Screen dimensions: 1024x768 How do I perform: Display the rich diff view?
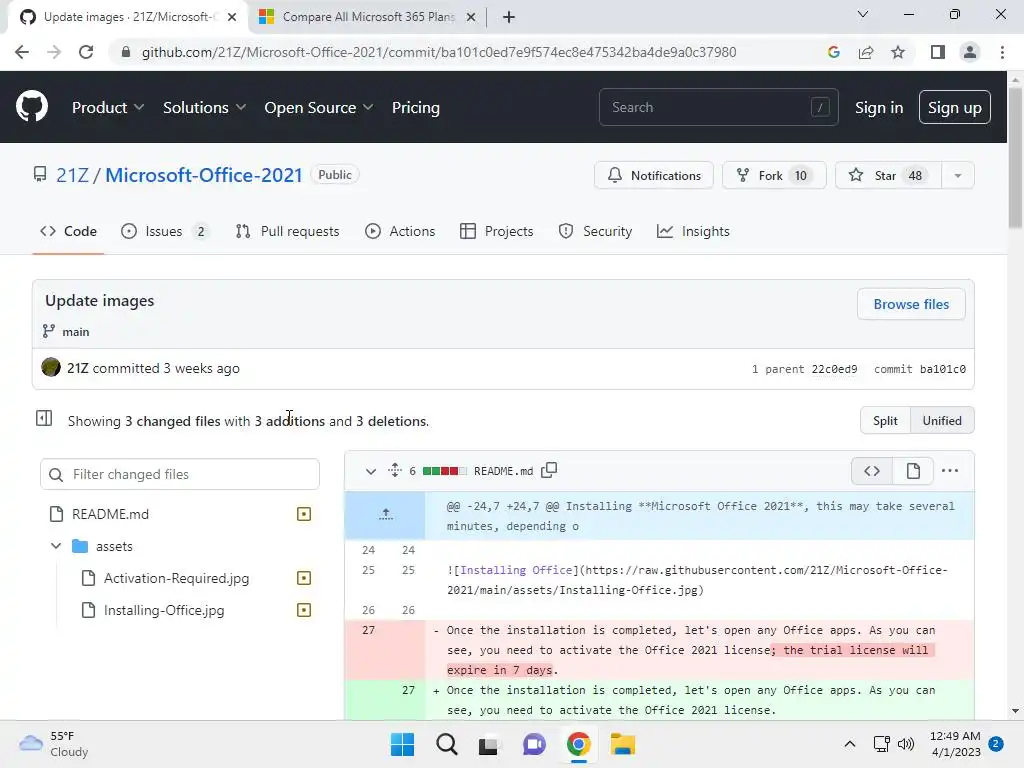click(913, 471)
